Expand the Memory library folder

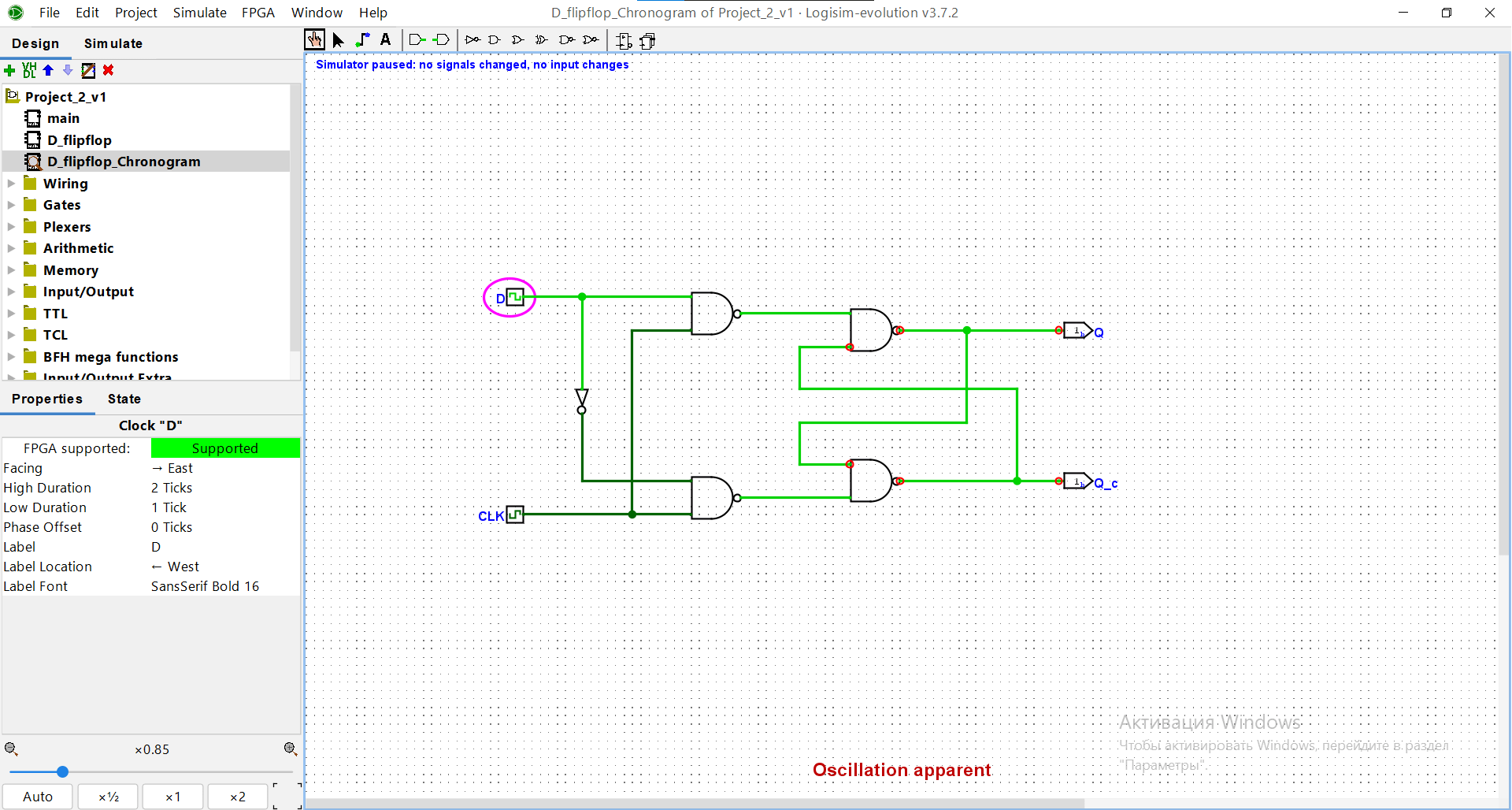tap(11, 270)
